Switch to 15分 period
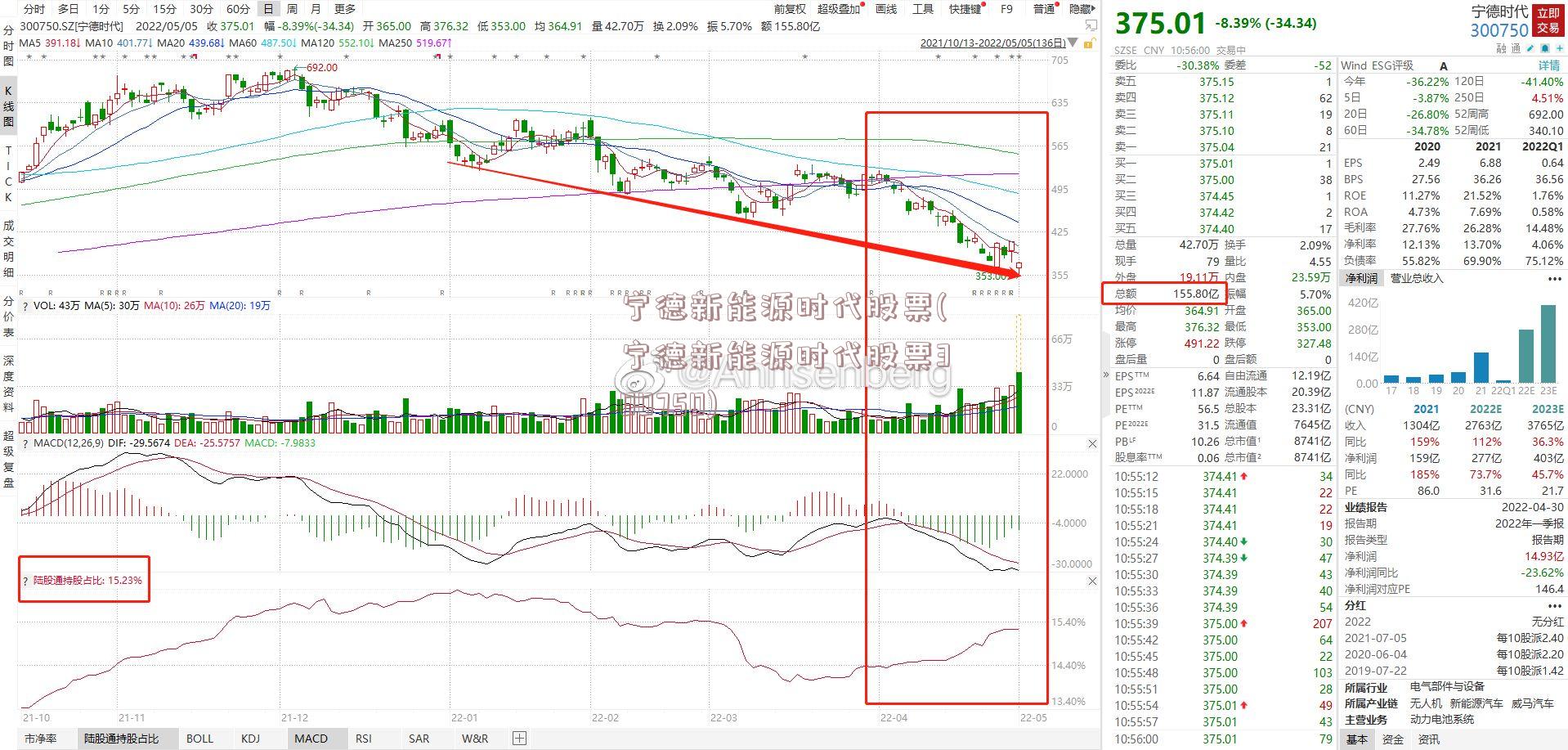This screenshot has height=750, width=1568. pos(164,9)
